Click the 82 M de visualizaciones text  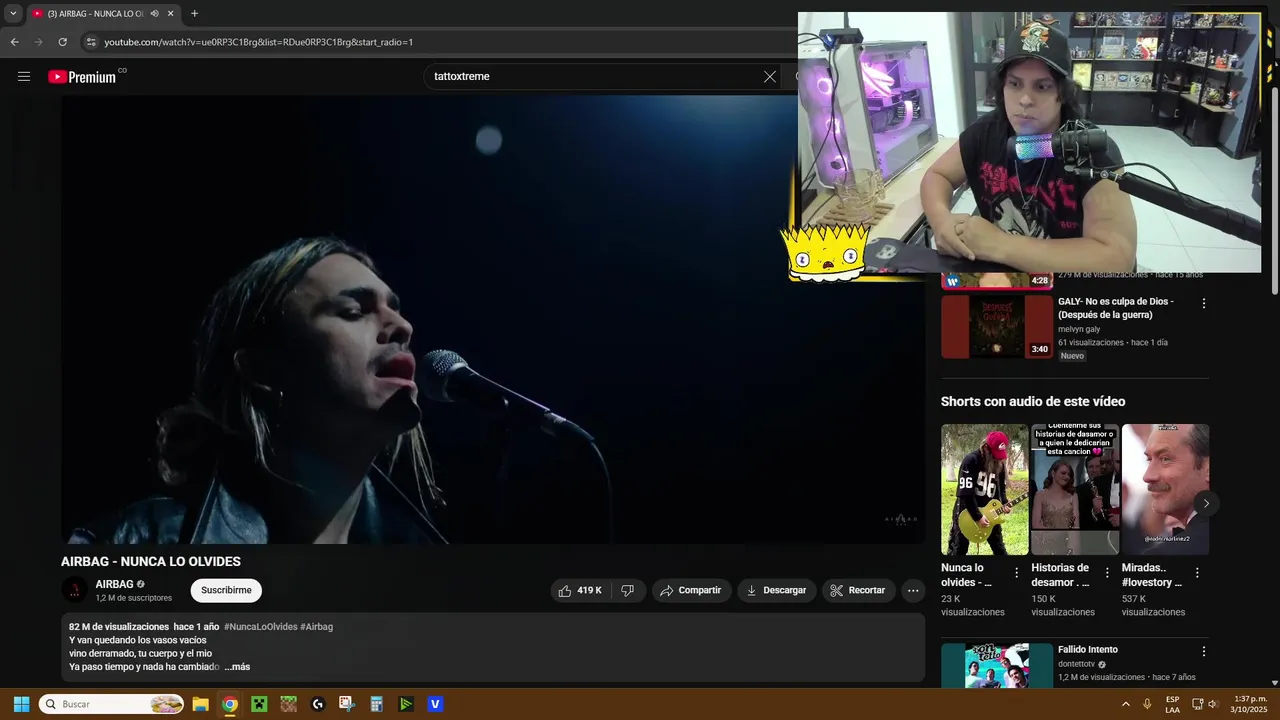pos(119,627)
